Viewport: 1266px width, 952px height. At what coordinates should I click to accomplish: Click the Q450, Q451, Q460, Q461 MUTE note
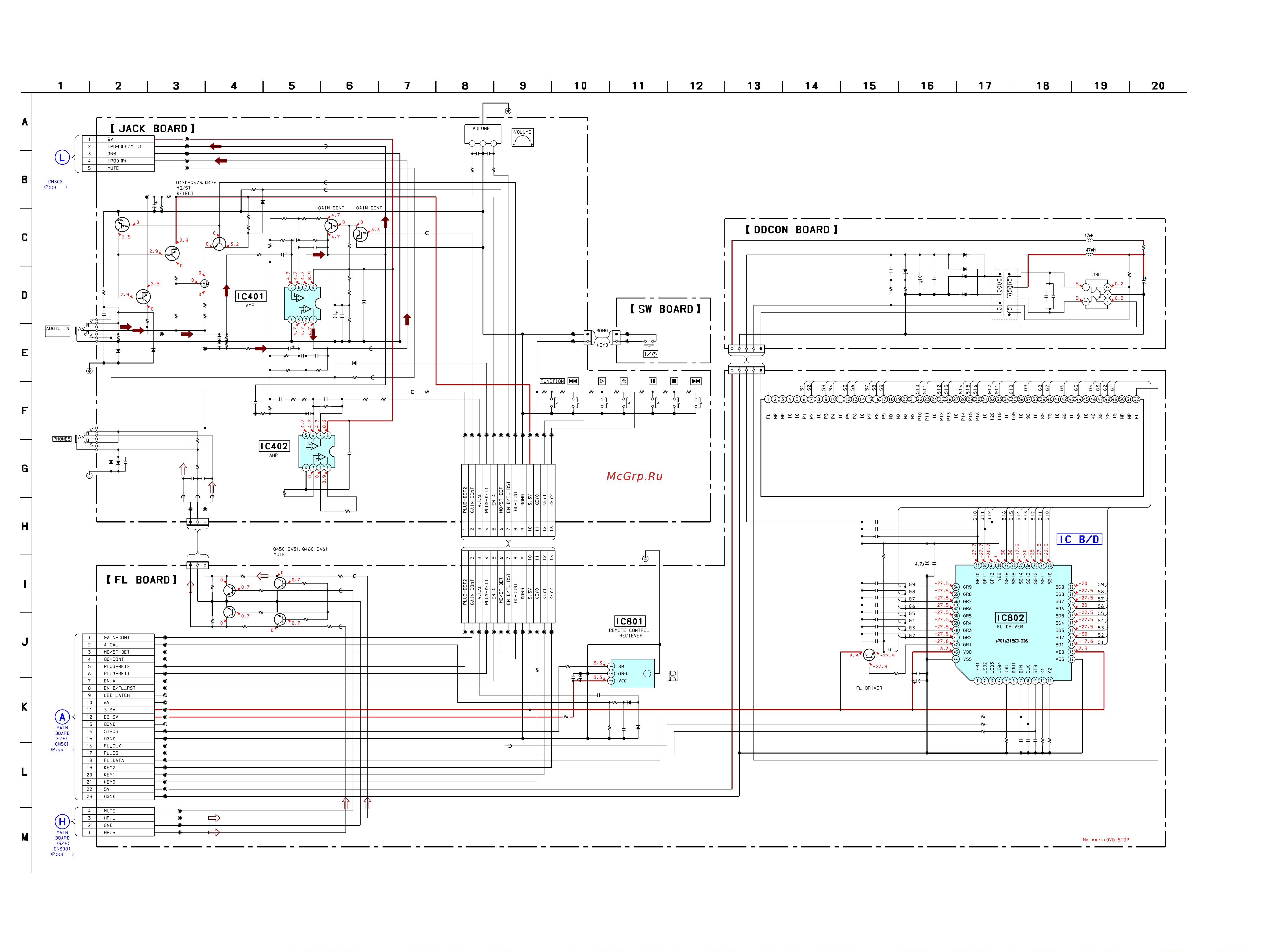300,551
